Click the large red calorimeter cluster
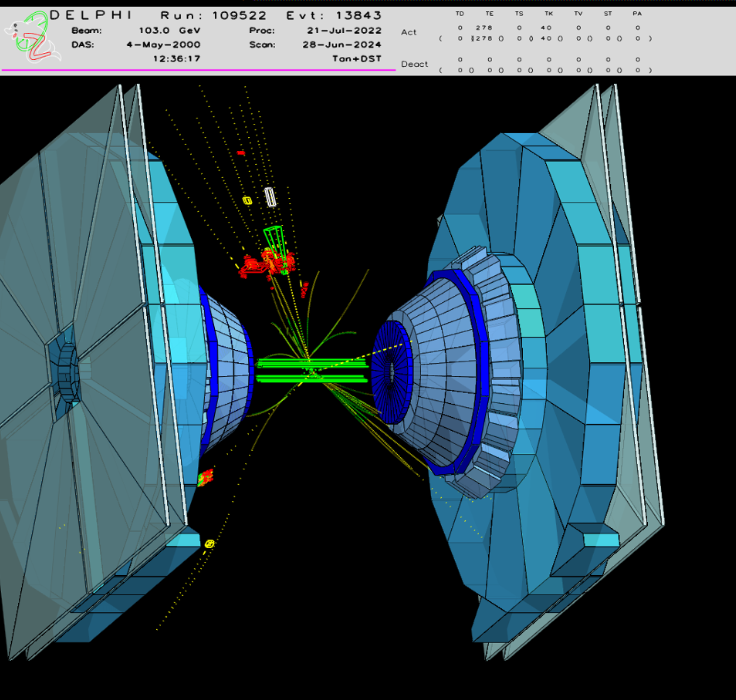The width and height of the screenshot is (736, 700). [264, 264]
